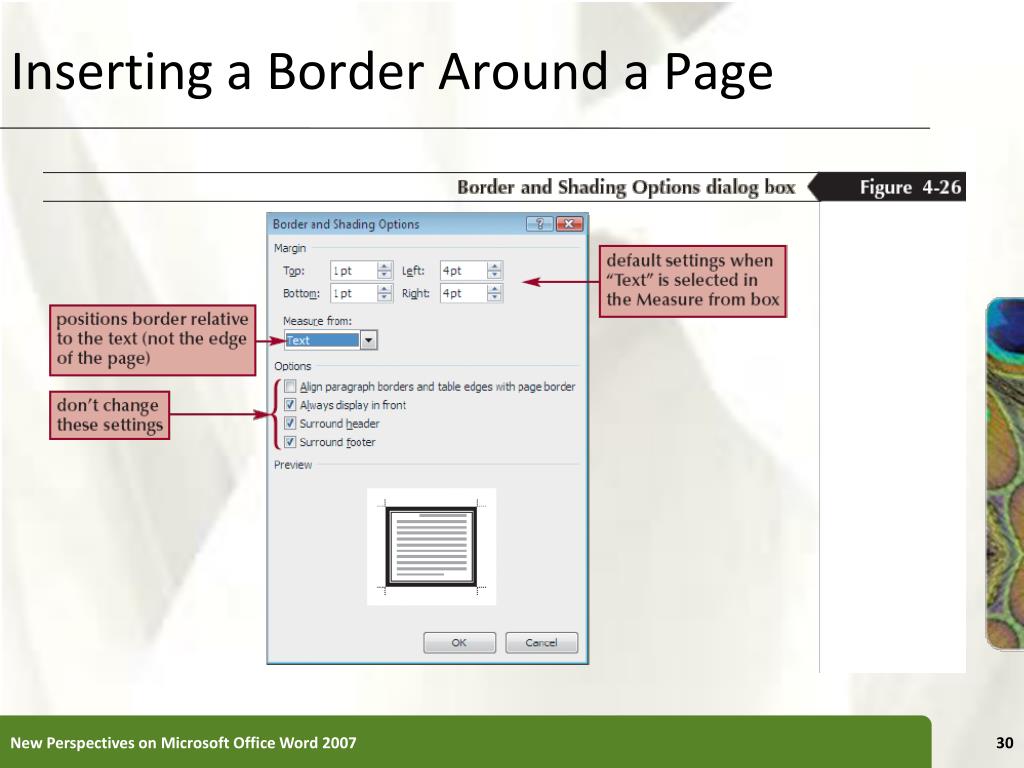The image size is (1024, 768).
Task: Increase the Bottom margin with up spinner arrow
Action: [385, 289]
